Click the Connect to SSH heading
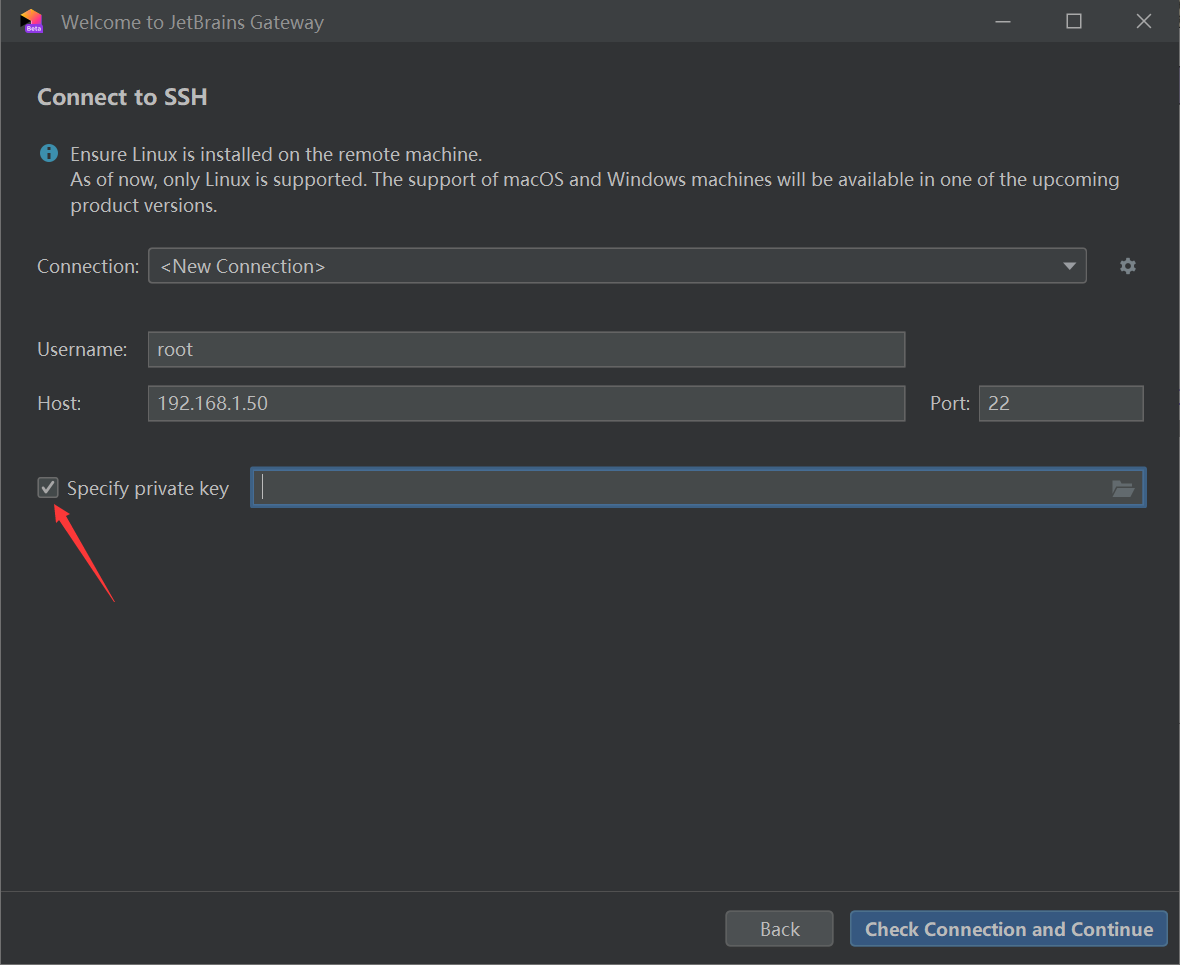 [x=122, y=97]
